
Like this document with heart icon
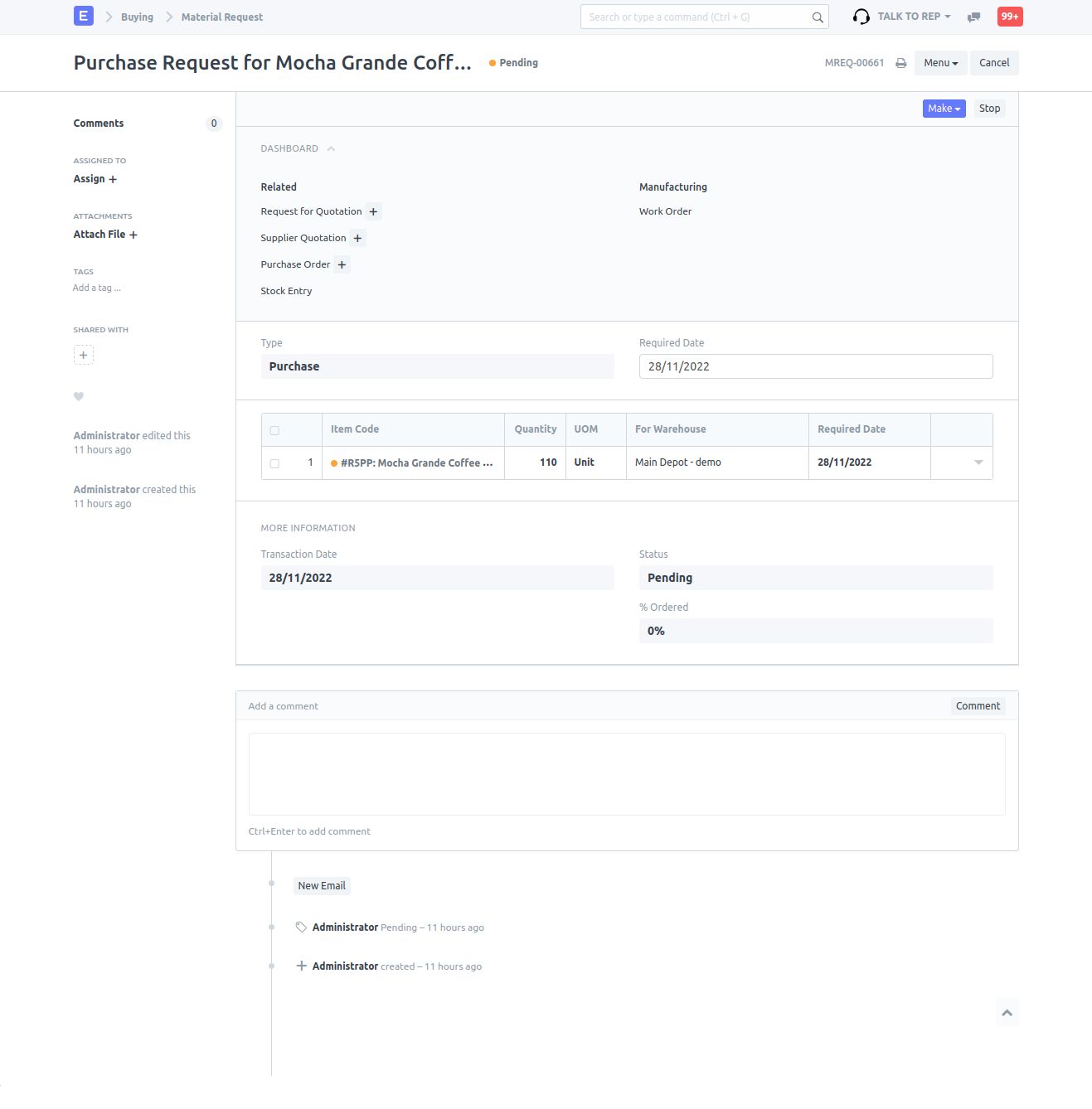pyautogui.click(x=79, y=396)
